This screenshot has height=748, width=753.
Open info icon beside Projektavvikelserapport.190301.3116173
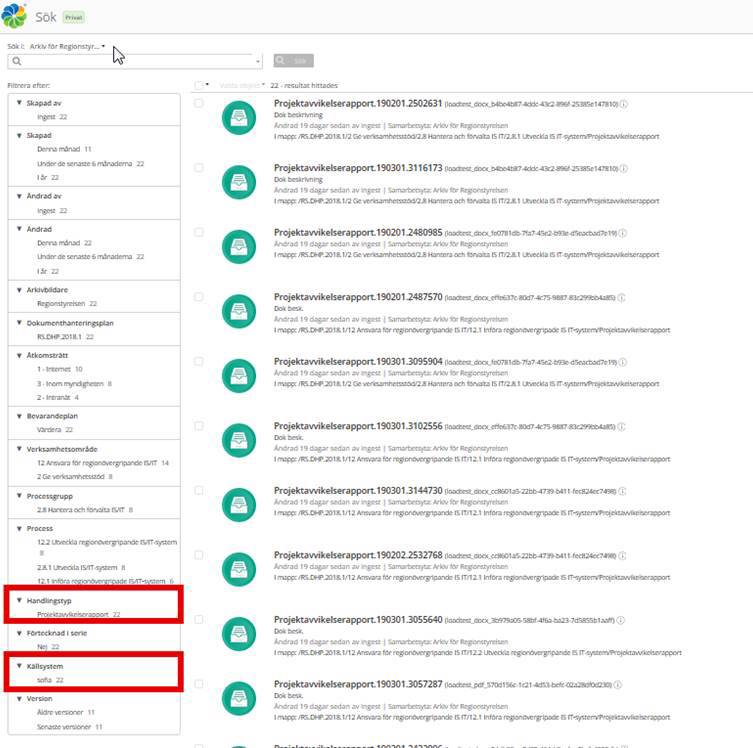[x=624, y=168]
